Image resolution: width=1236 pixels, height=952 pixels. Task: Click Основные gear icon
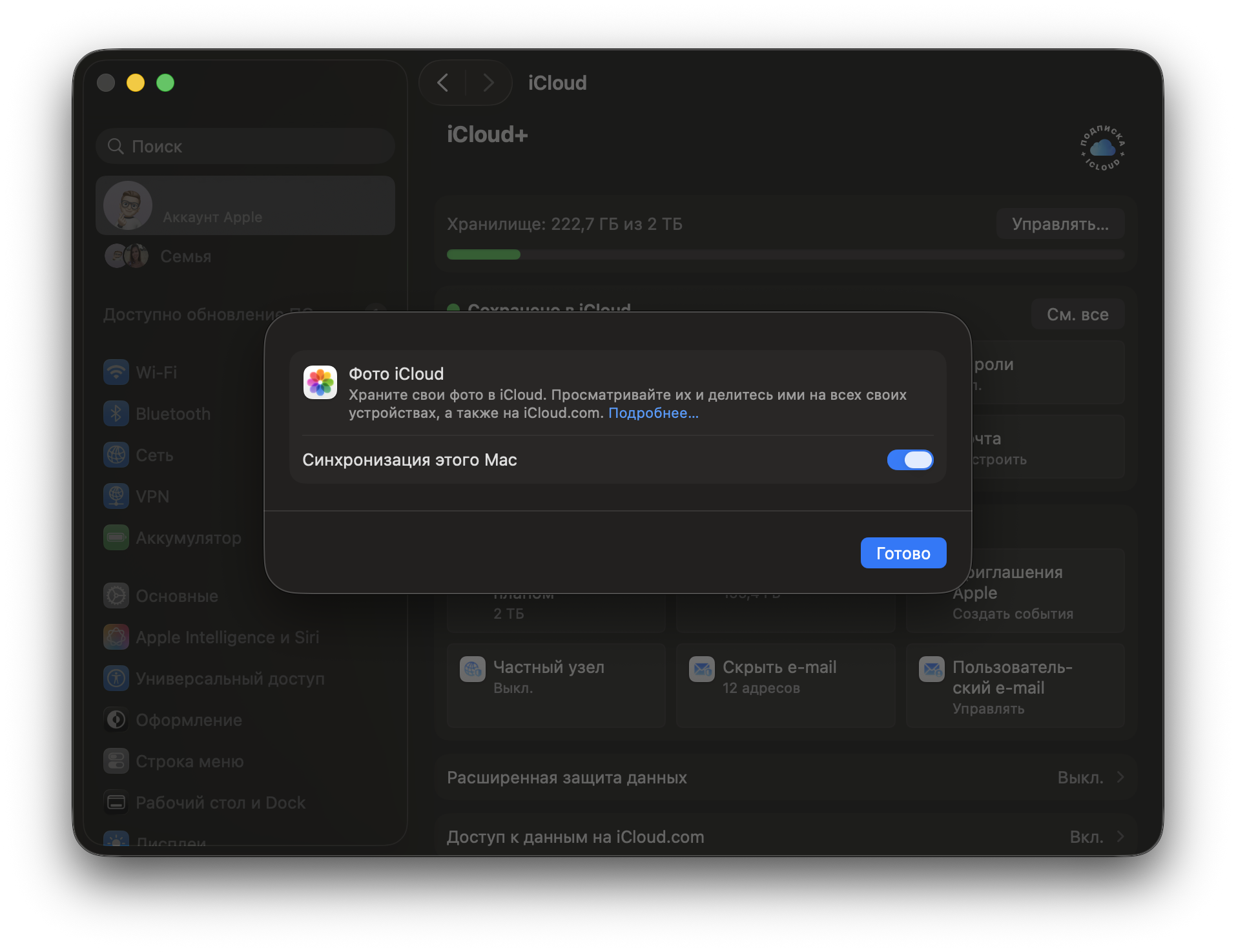click(x=116, y=596)
